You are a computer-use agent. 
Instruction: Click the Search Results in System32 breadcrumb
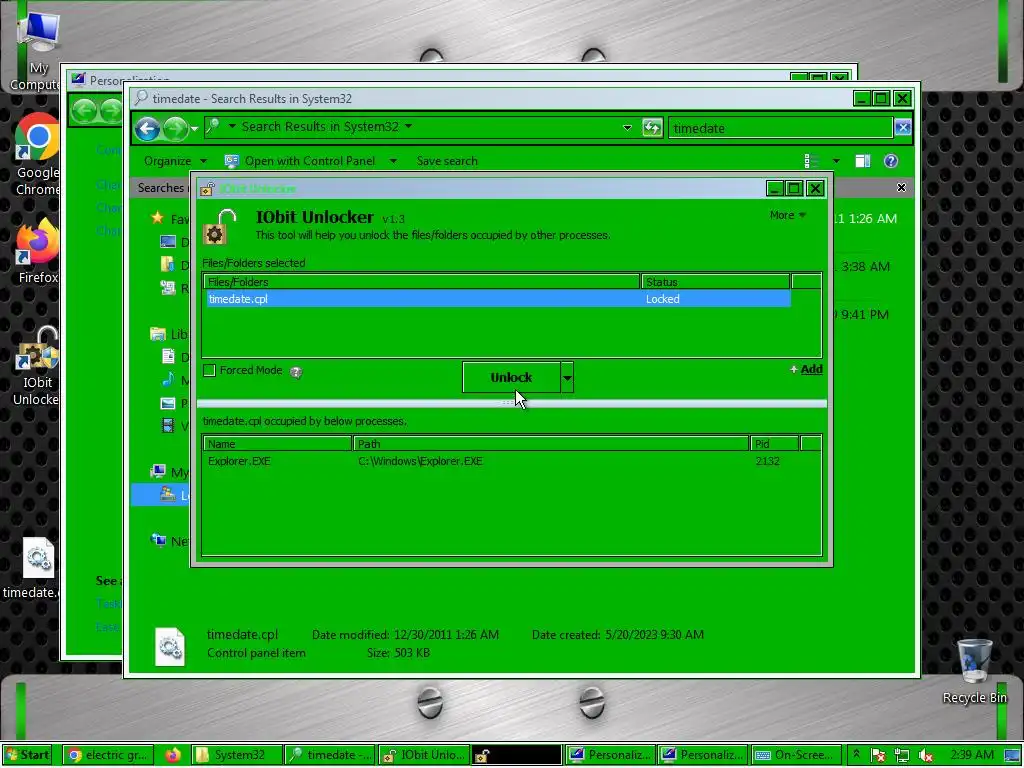[x=320, y=127]
